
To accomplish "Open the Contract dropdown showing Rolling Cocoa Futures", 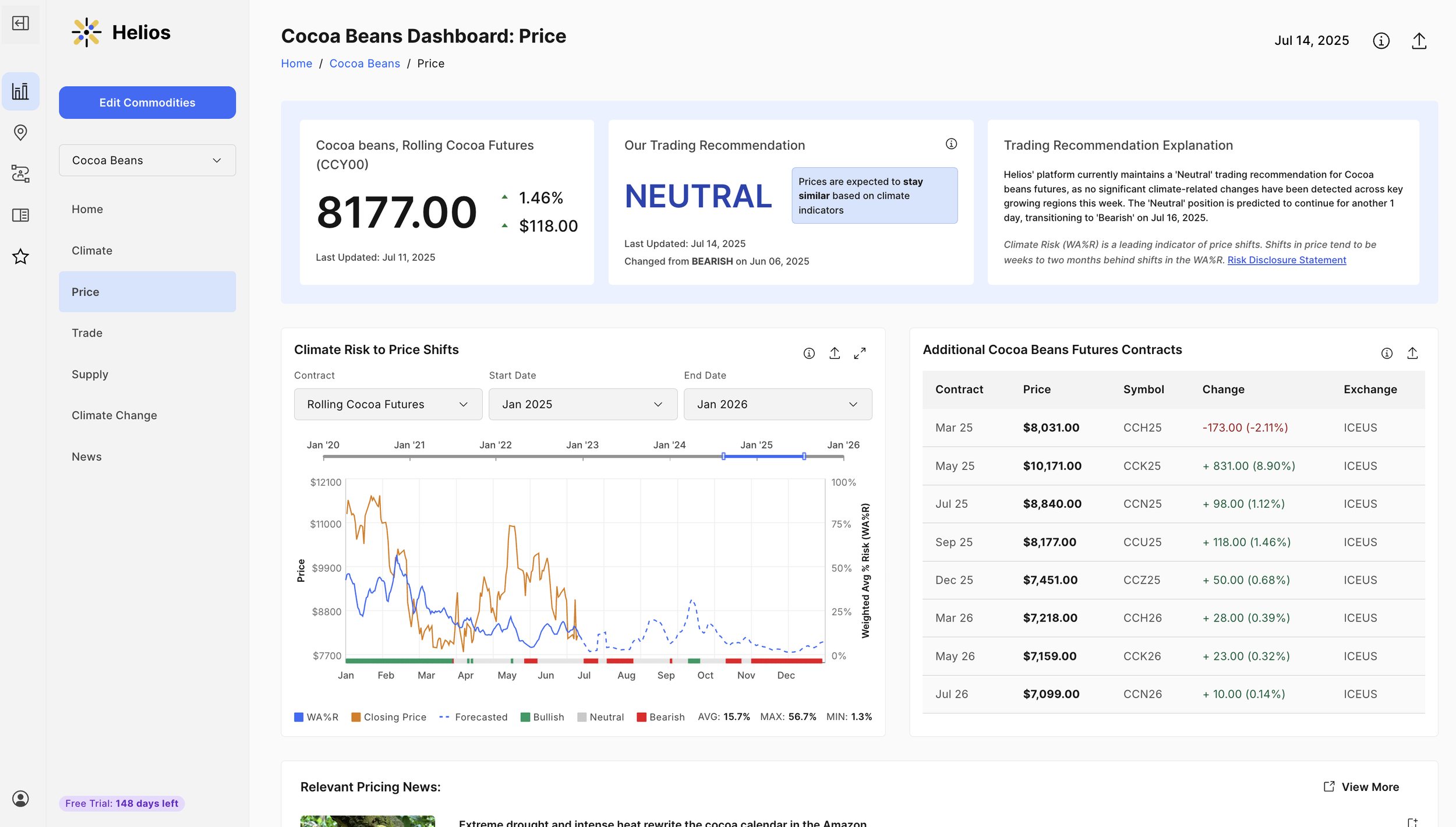I will click(x=388, y=404).
